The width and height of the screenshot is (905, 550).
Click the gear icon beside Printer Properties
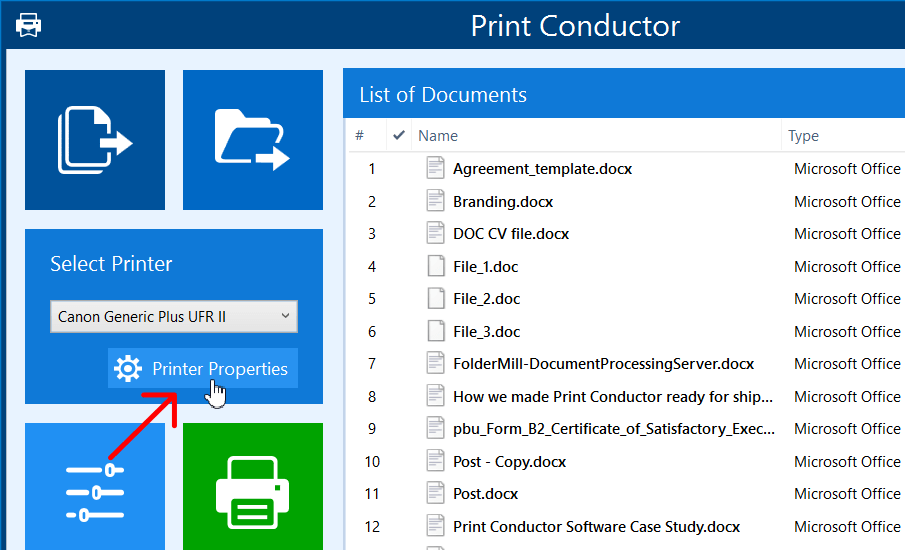pos(128,369)
